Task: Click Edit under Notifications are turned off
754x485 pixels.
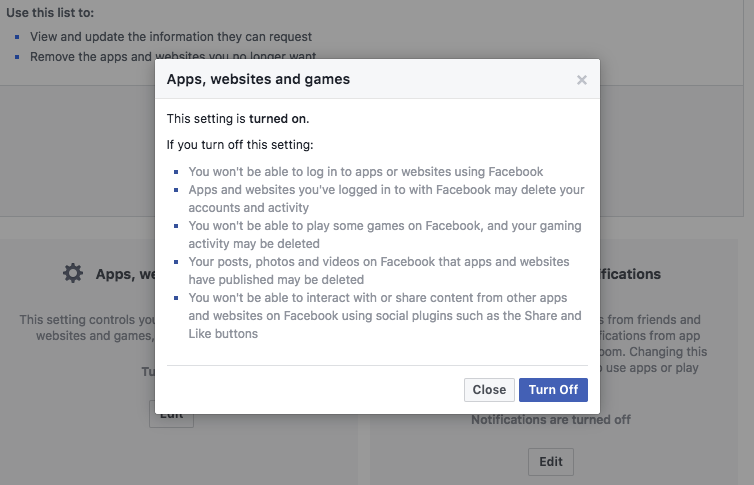Action: click(x=551, y=462)
